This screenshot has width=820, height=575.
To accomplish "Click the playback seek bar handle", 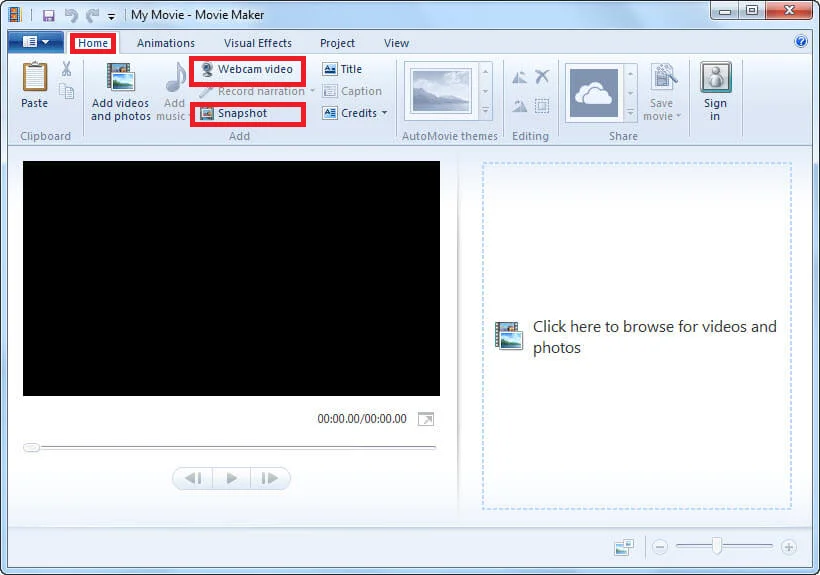I will (31, 447).
